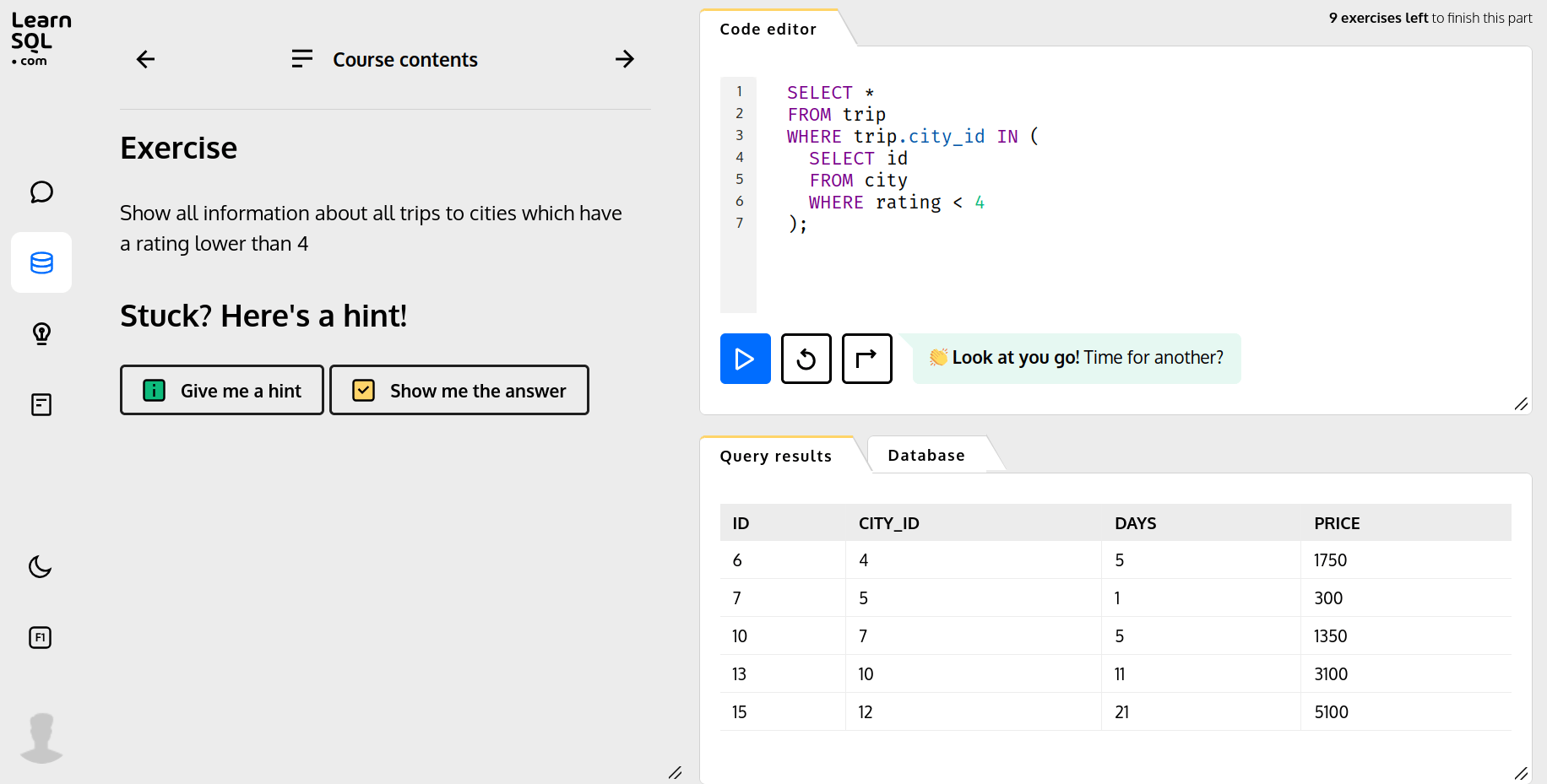Open the user profile avatar
Viewport: 1547px width, 784px height.
(41, 738)
